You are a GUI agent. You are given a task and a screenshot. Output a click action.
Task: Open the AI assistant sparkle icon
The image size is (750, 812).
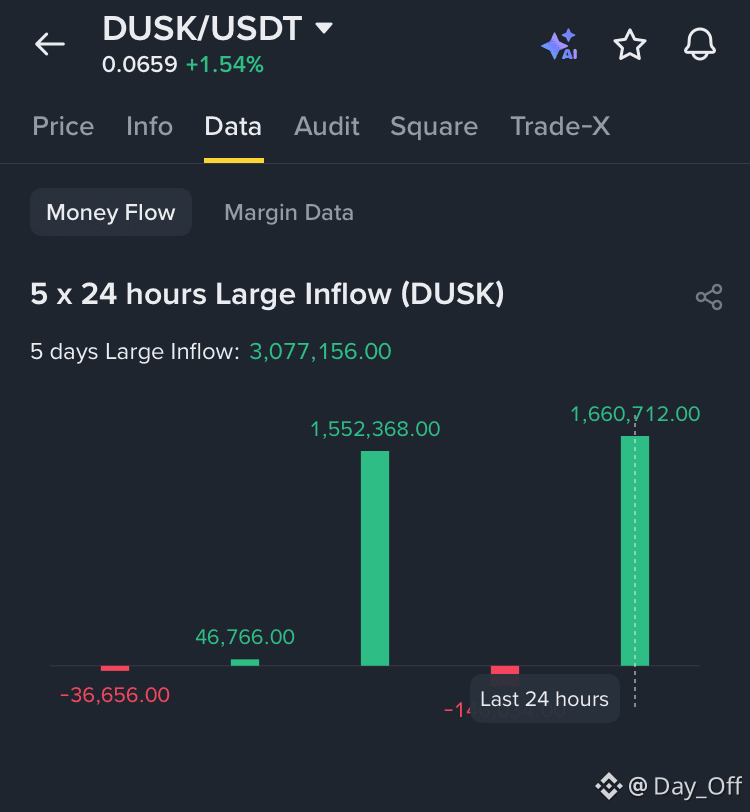click(559, 45)
